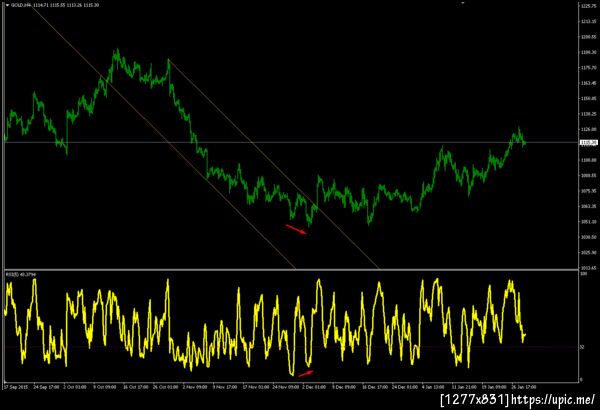Viewport: 600px width, 410px height.
Task: Click the '4 Jan 13:00' time axis label
Action: click(434, 387)
